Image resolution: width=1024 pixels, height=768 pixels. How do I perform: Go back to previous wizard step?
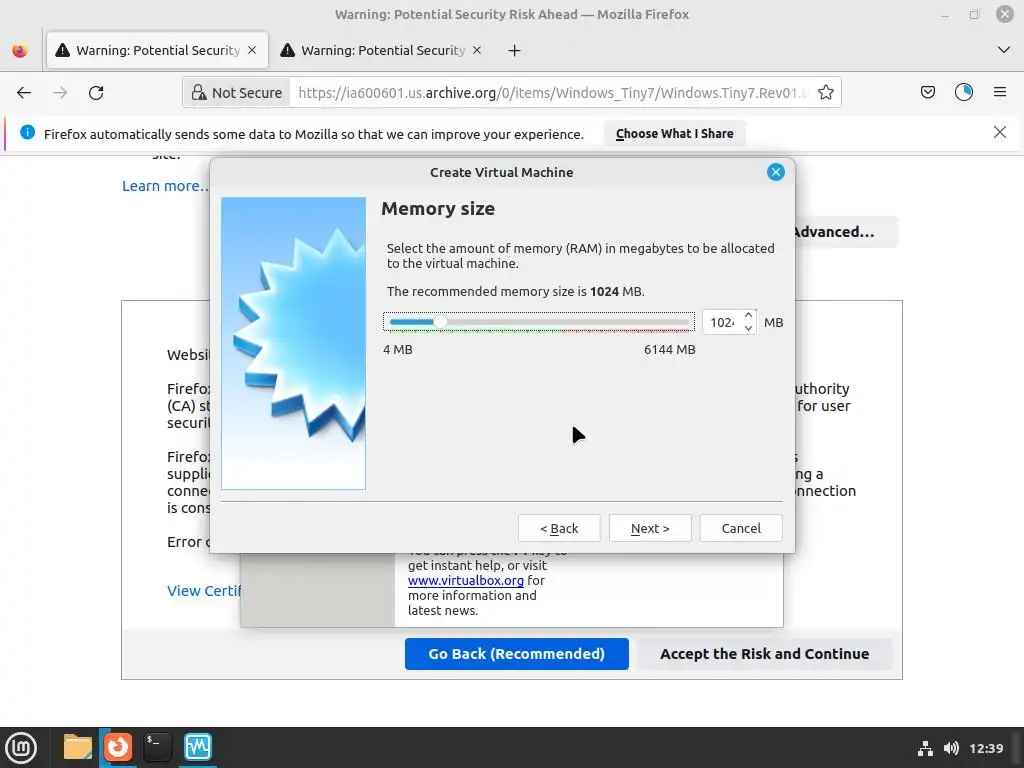pyautogui.click(x=559, y=528)
